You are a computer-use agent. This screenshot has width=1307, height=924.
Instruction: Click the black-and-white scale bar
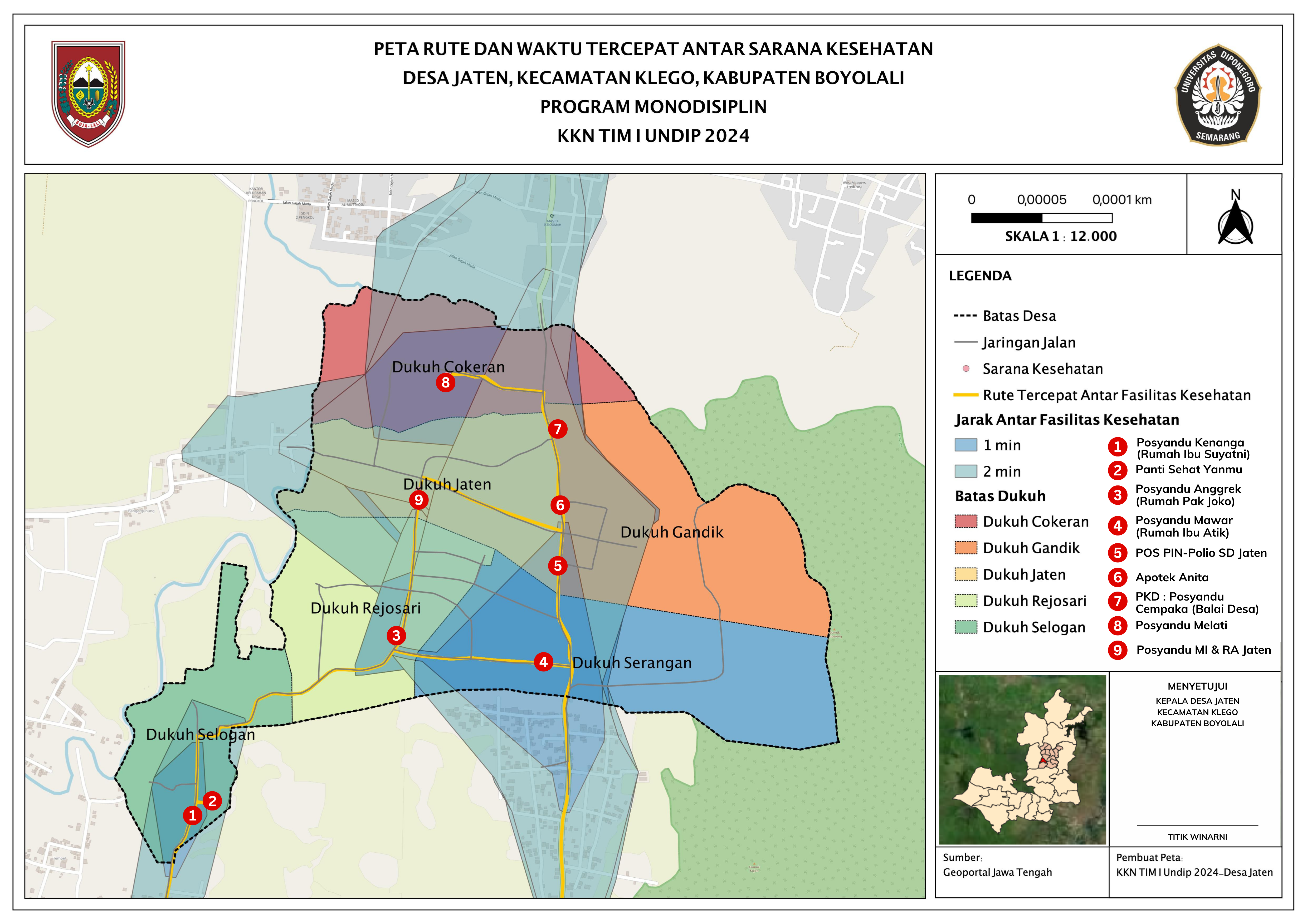1041,218
